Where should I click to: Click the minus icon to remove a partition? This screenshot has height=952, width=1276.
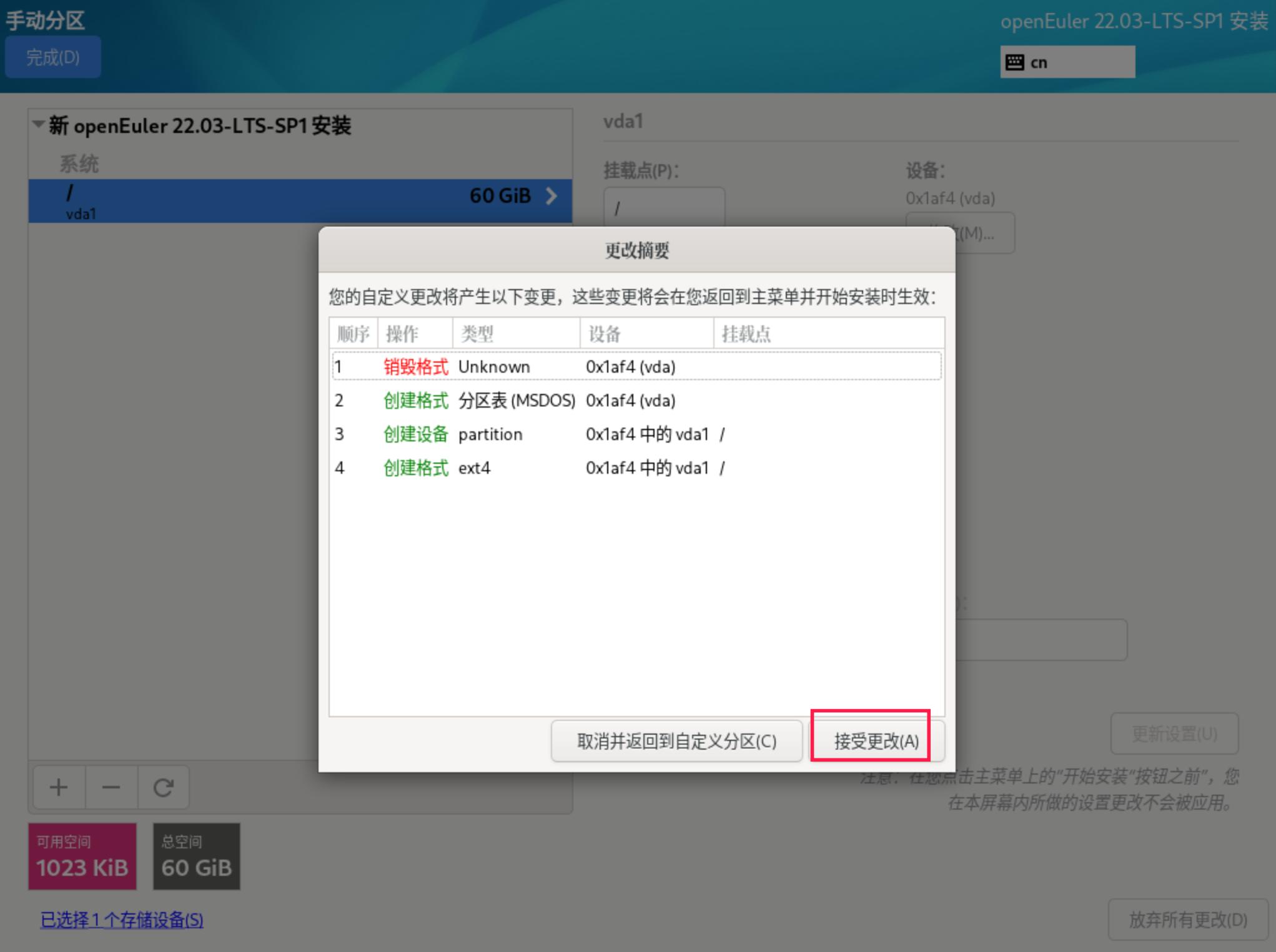pyautogui.click(x=111, y=786)
